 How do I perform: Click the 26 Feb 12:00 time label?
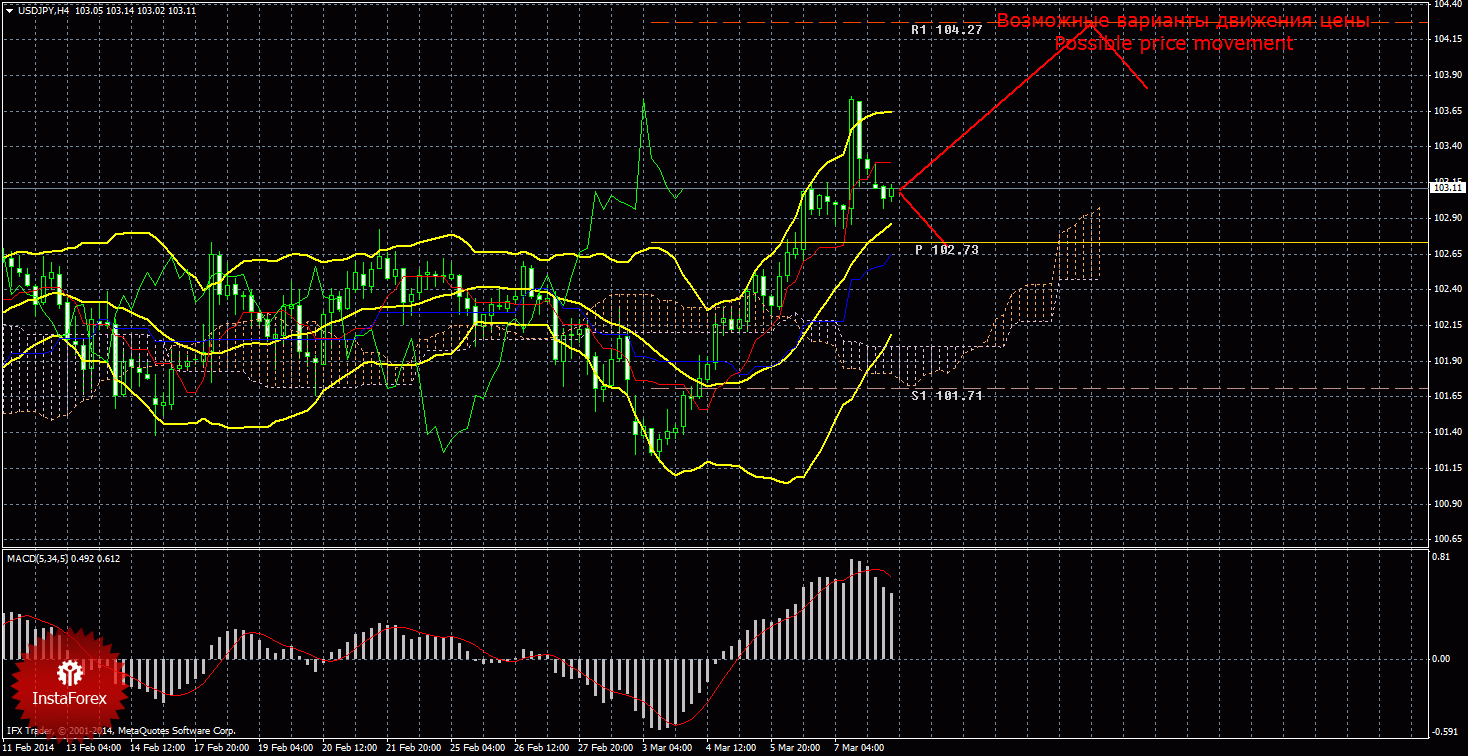point(542,748)
